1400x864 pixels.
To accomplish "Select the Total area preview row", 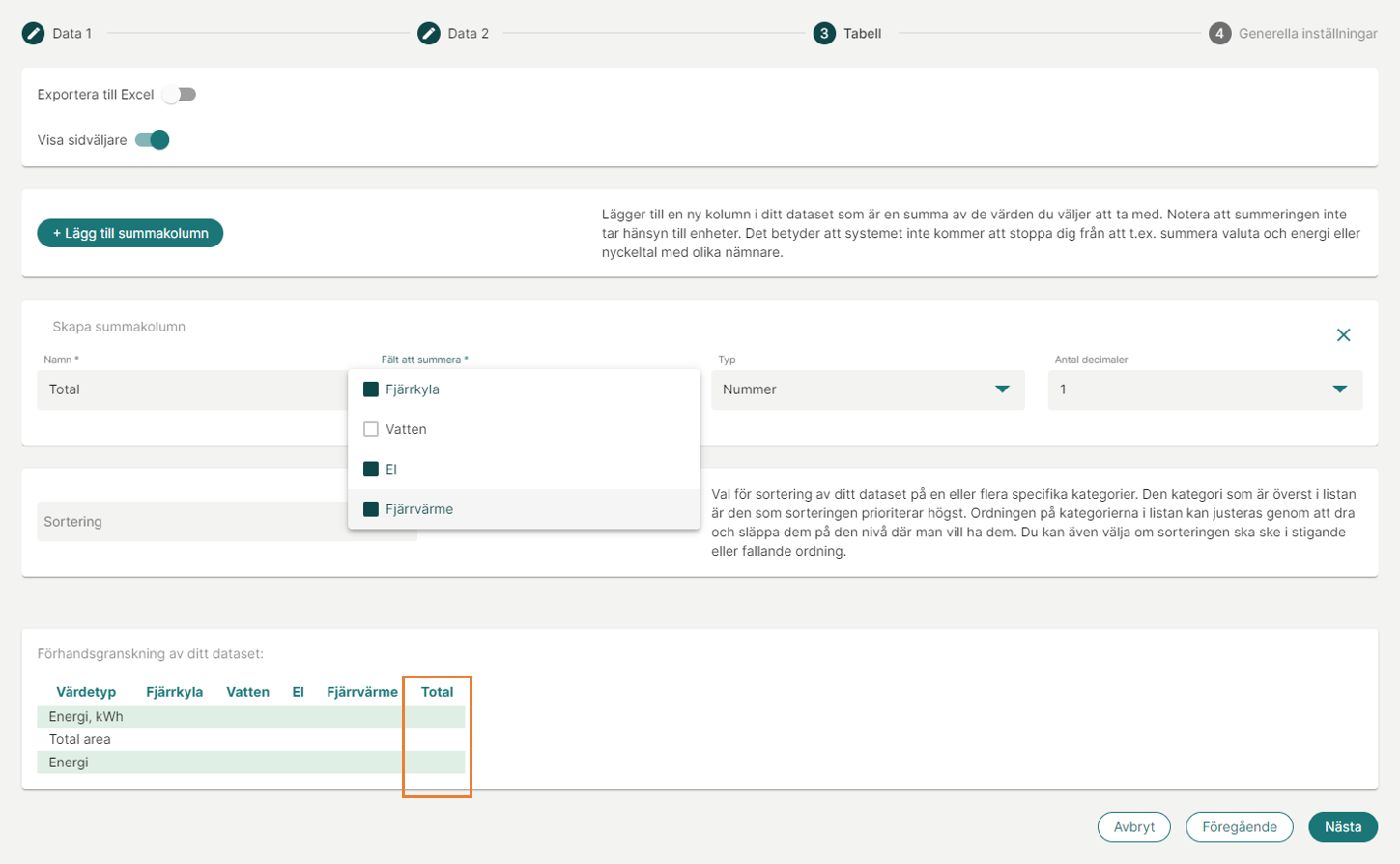I will tap(251, 739).
